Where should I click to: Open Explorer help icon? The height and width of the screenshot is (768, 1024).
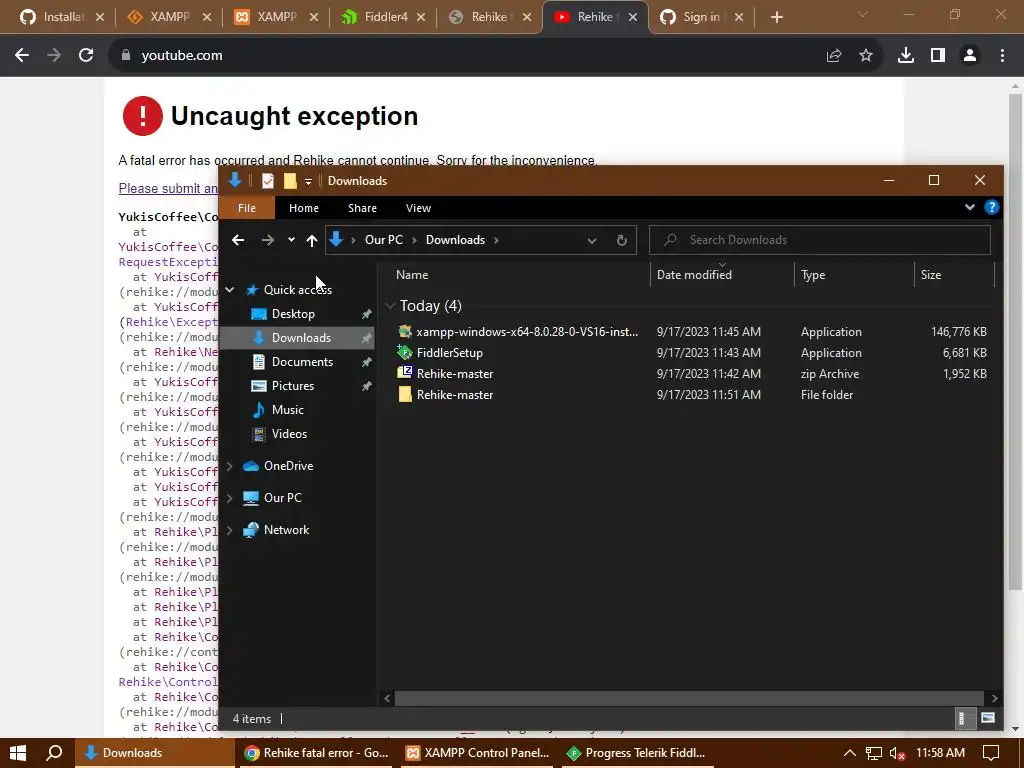(991, 208)
